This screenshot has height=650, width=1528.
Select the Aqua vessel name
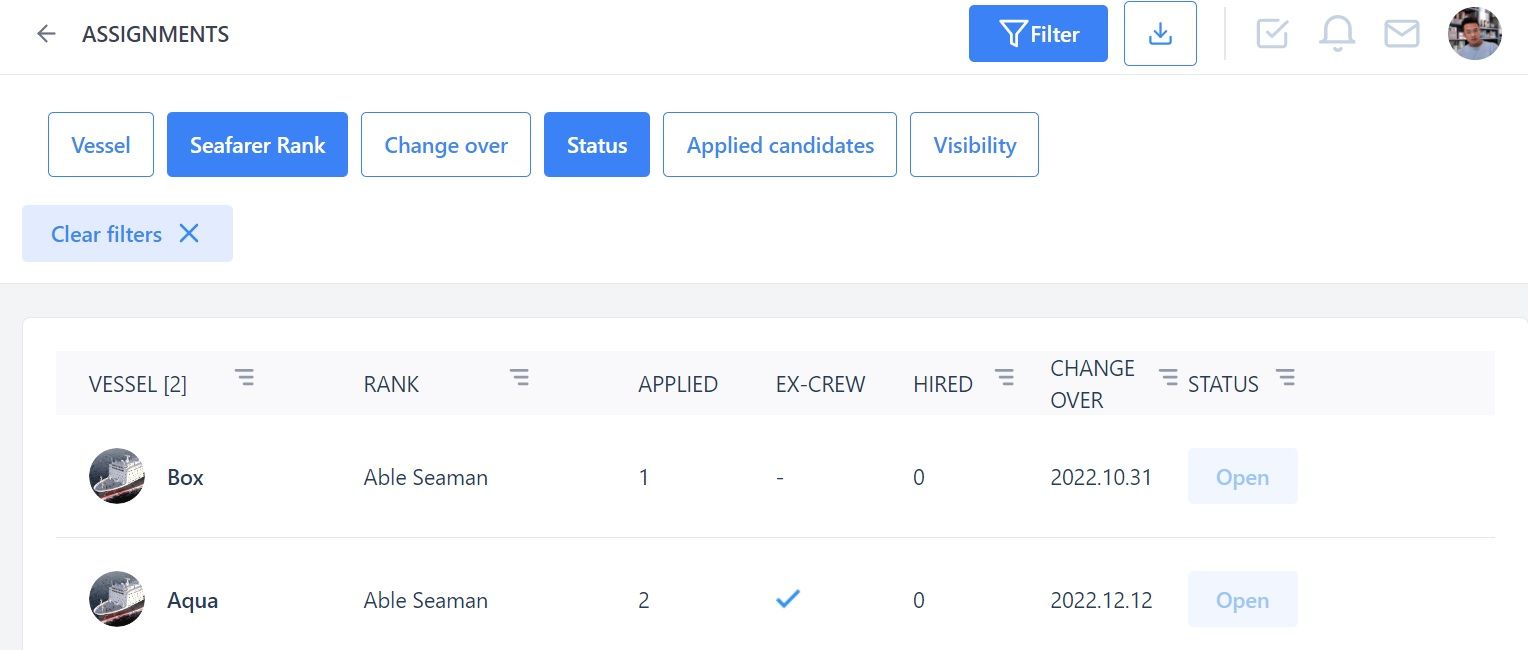[x=193, y=601]
